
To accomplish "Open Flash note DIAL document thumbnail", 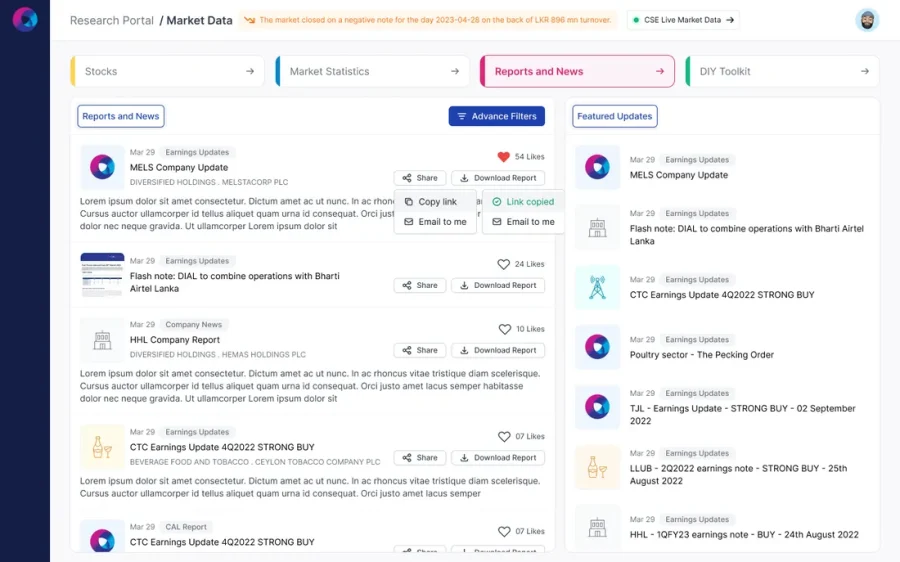I will [x=102, y=275].
